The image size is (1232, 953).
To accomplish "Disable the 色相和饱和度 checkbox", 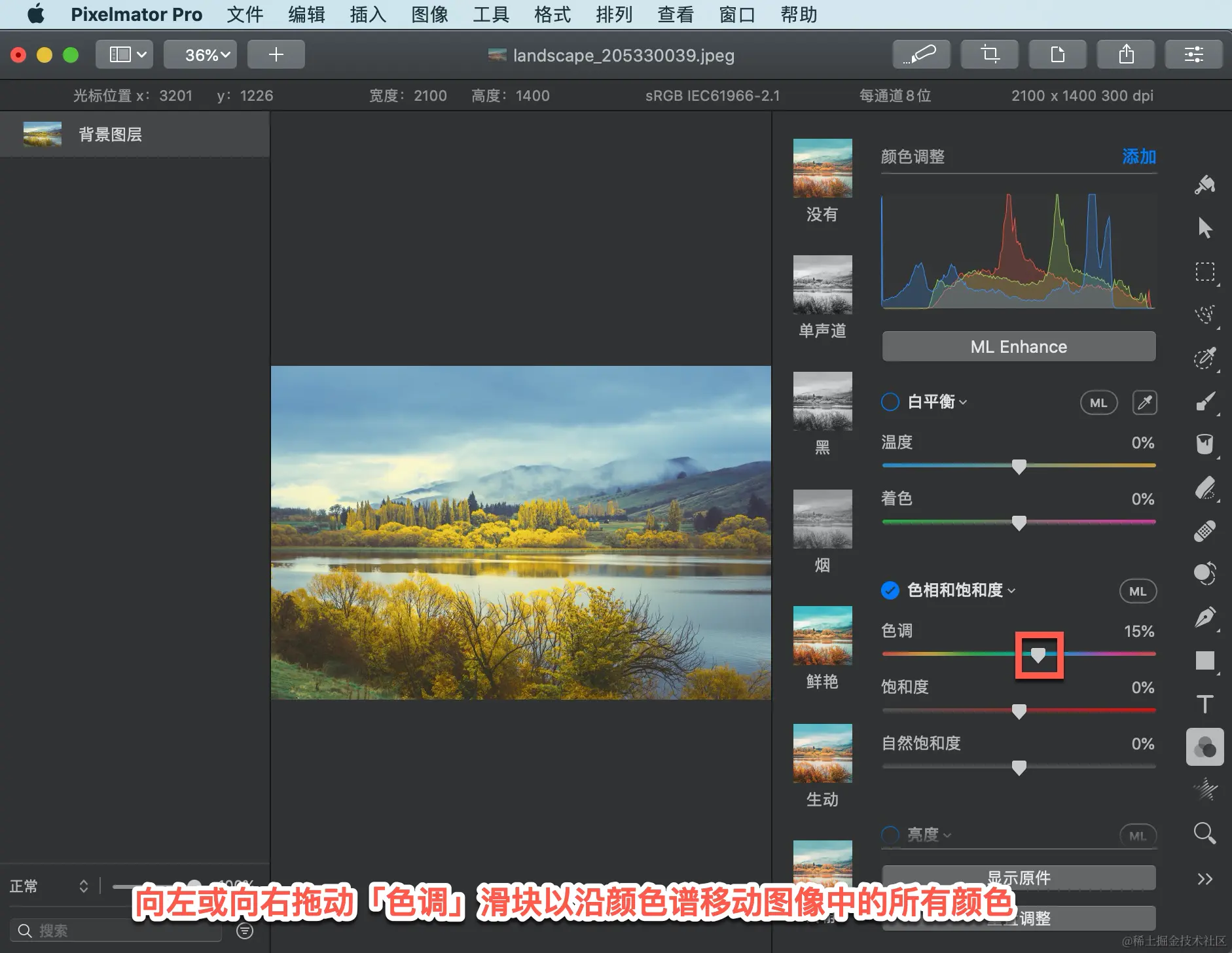I will click(x=890, y=590).
